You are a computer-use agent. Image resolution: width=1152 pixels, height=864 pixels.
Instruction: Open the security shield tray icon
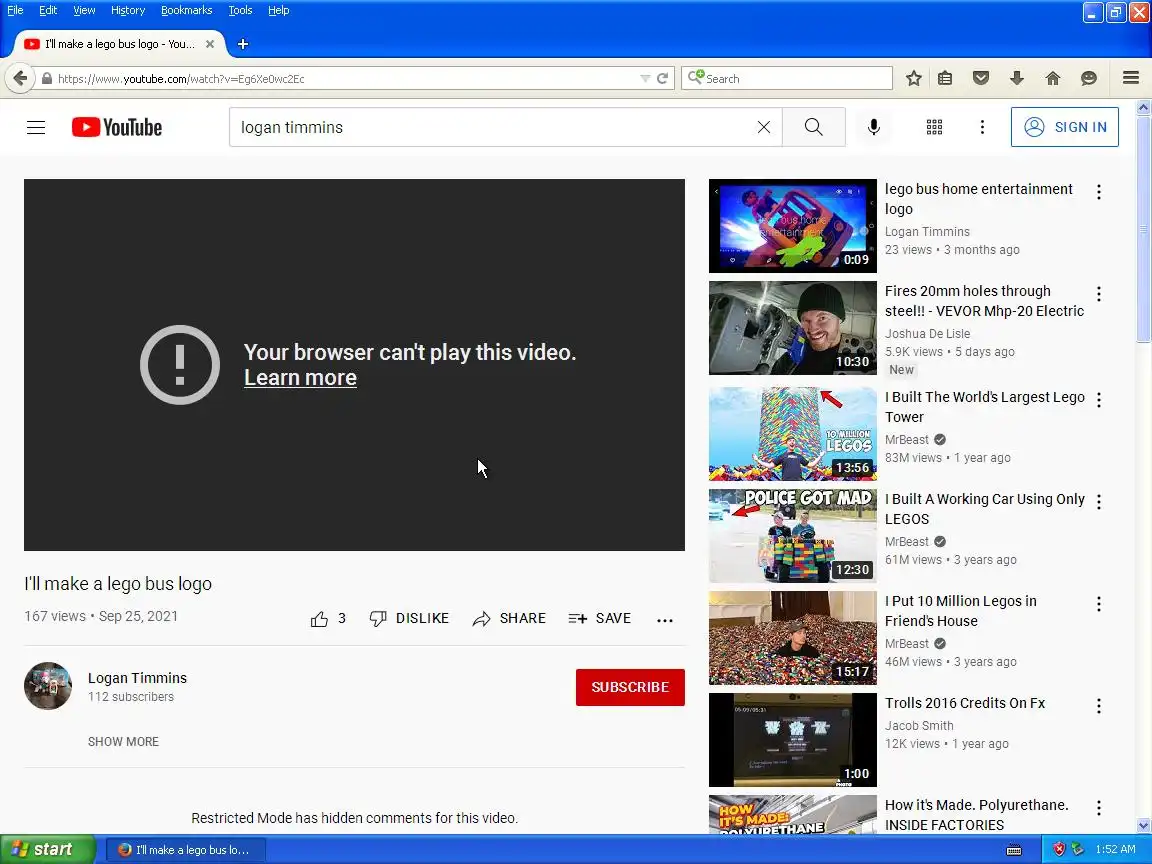coord(1059,849)
